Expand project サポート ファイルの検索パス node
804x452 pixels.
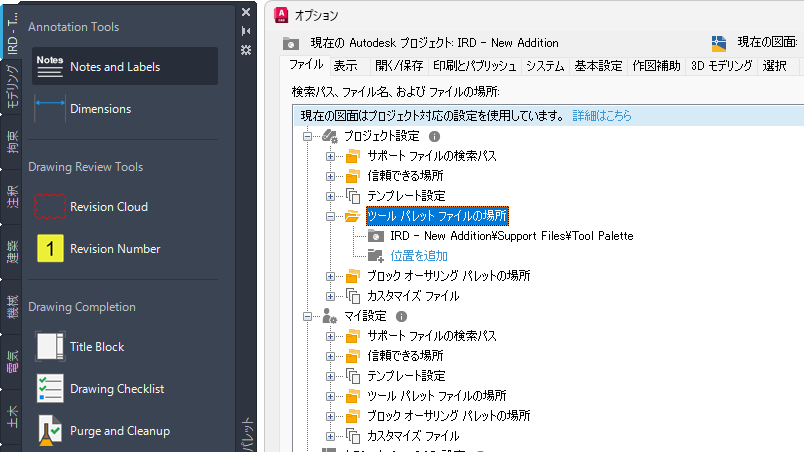point(330,156)
